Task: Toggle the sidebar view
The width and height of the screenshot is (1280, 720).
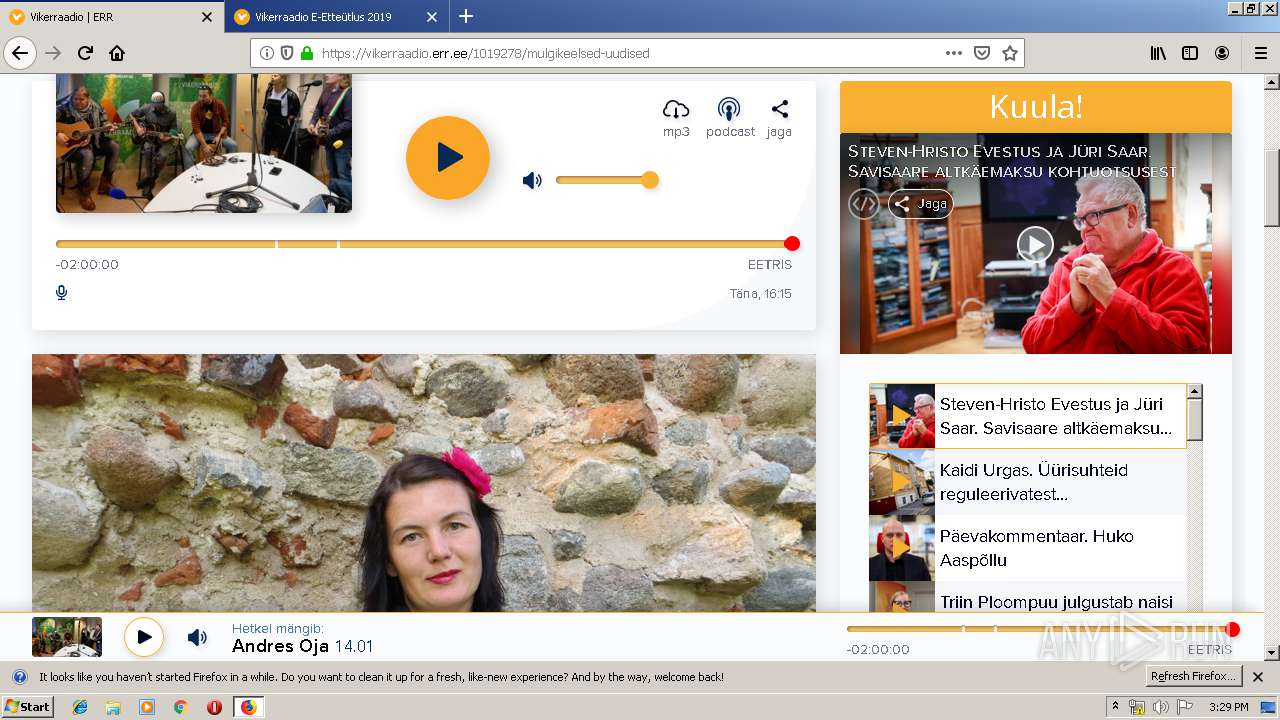Action: (x=1190, y=53)
